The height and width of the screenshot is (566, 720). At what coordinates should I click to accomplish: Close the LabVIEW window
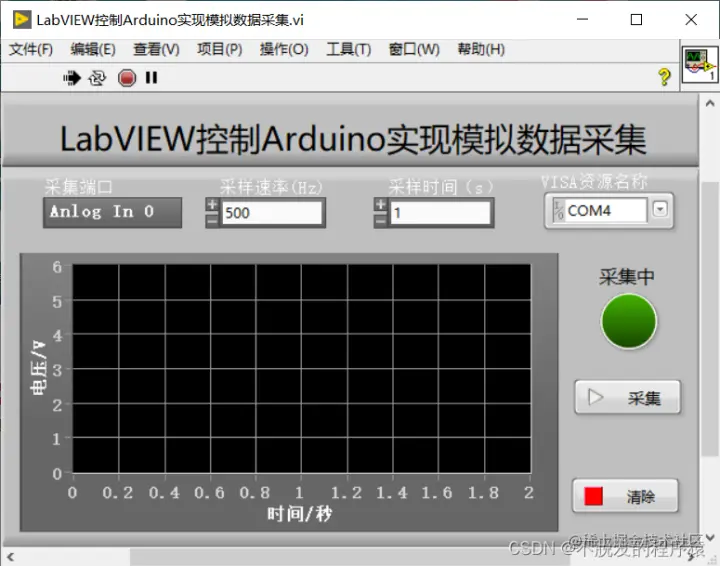pos(691,19)
